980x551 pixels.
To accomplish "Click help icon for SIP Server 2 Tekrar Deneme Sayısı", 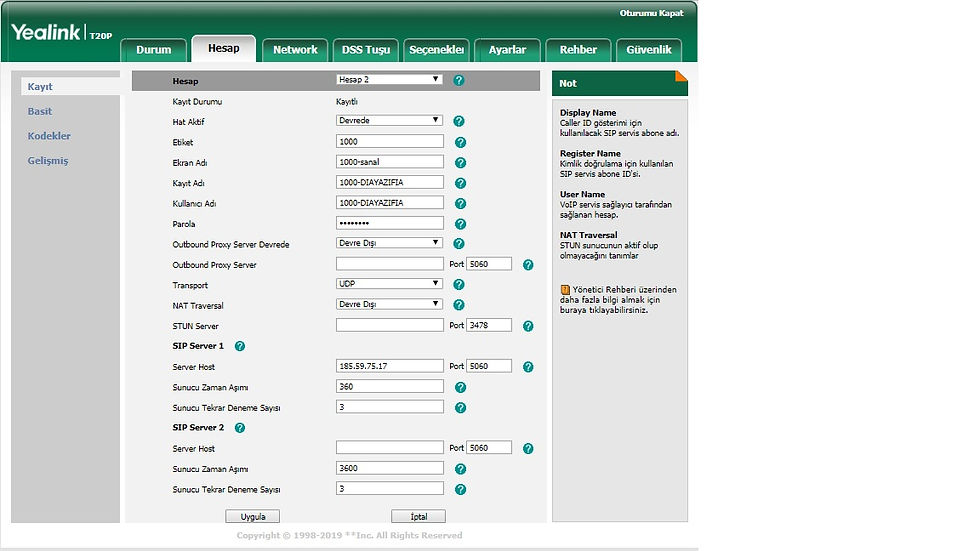I will point(461,490).
